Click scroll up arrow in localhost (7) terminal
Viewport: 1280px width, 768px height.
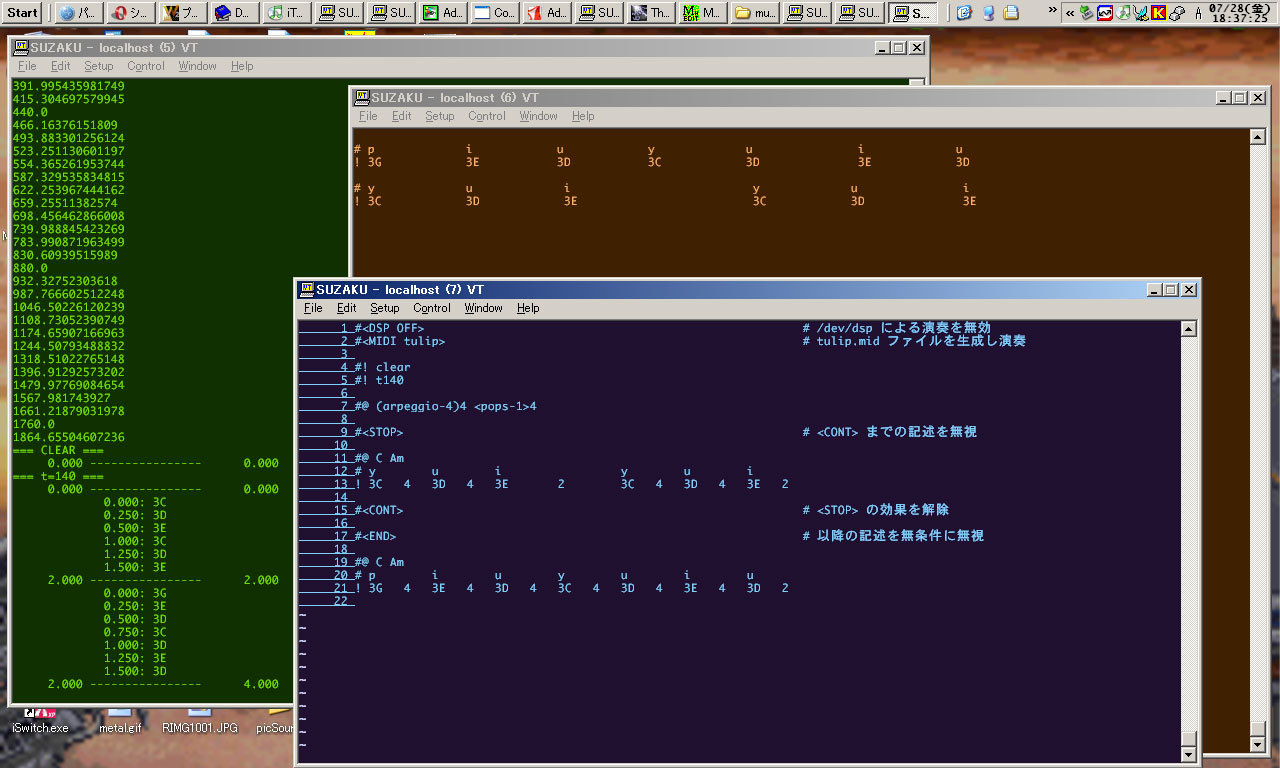(x=1188, y=329)
